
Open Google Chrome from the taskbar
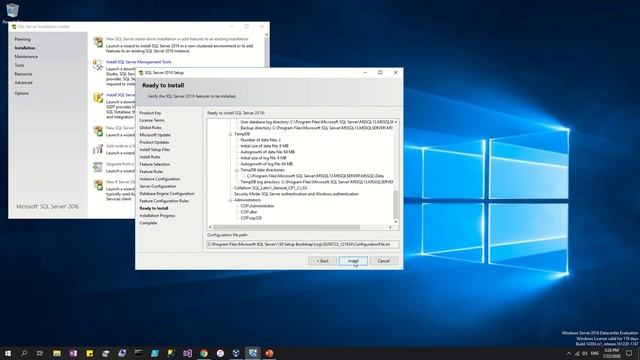[204, 353]
